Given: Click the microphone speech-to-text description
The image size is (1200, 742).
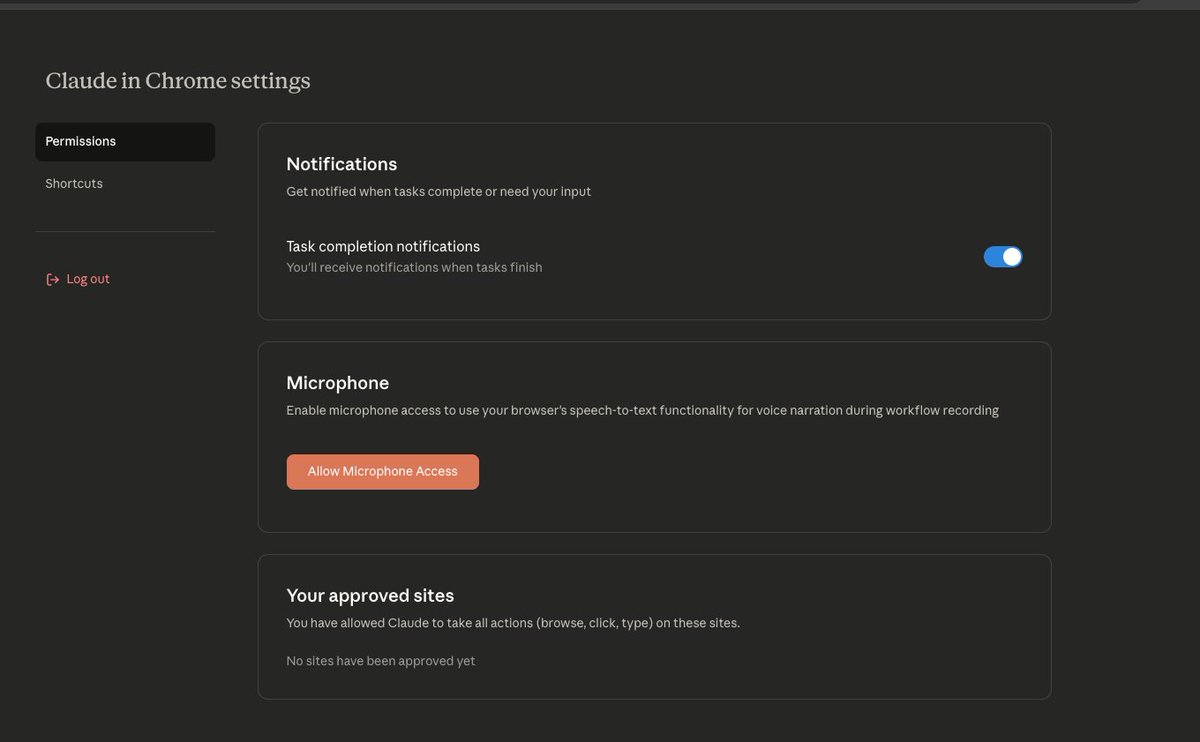Looking at the screenshot, I should (642, 411).
